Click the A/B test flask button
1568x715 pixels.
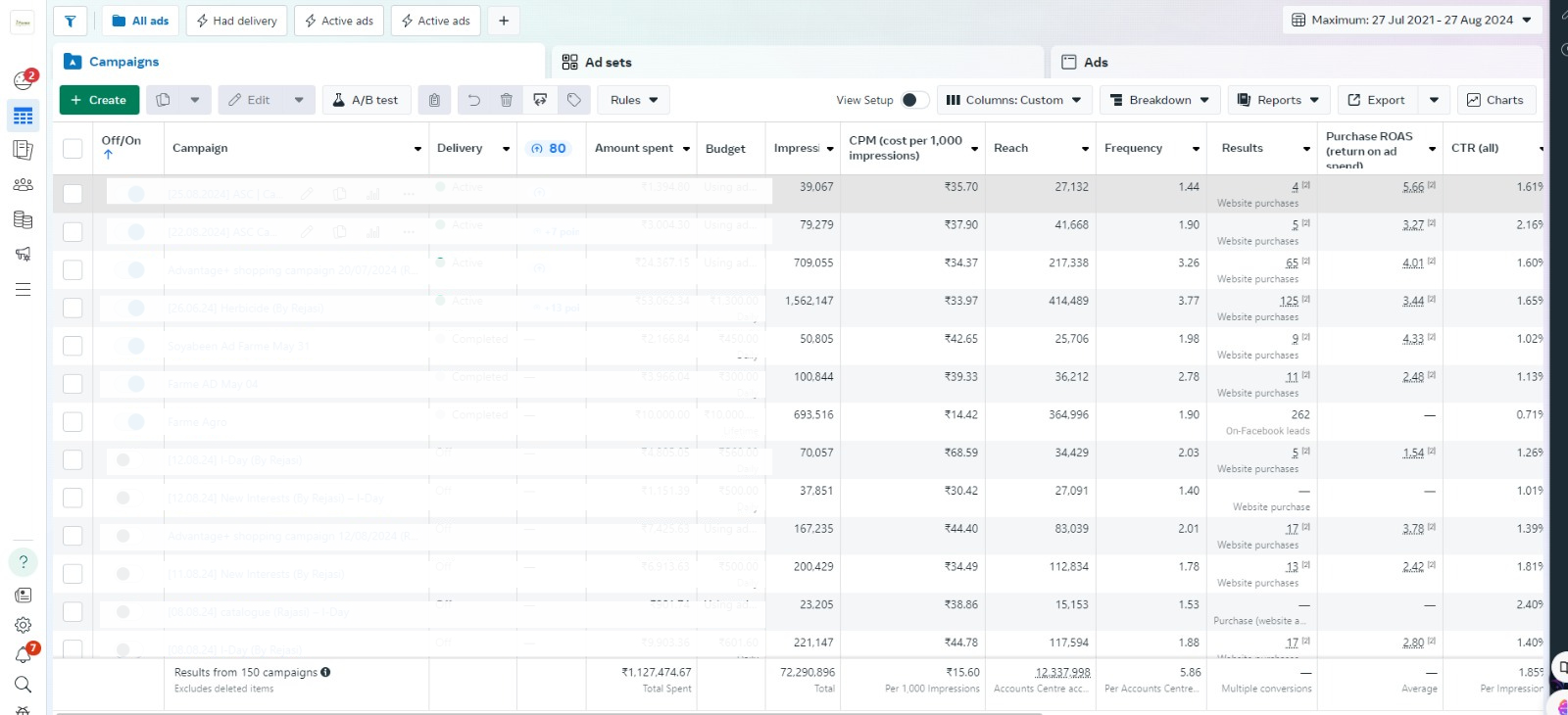(x=365, y=100)
